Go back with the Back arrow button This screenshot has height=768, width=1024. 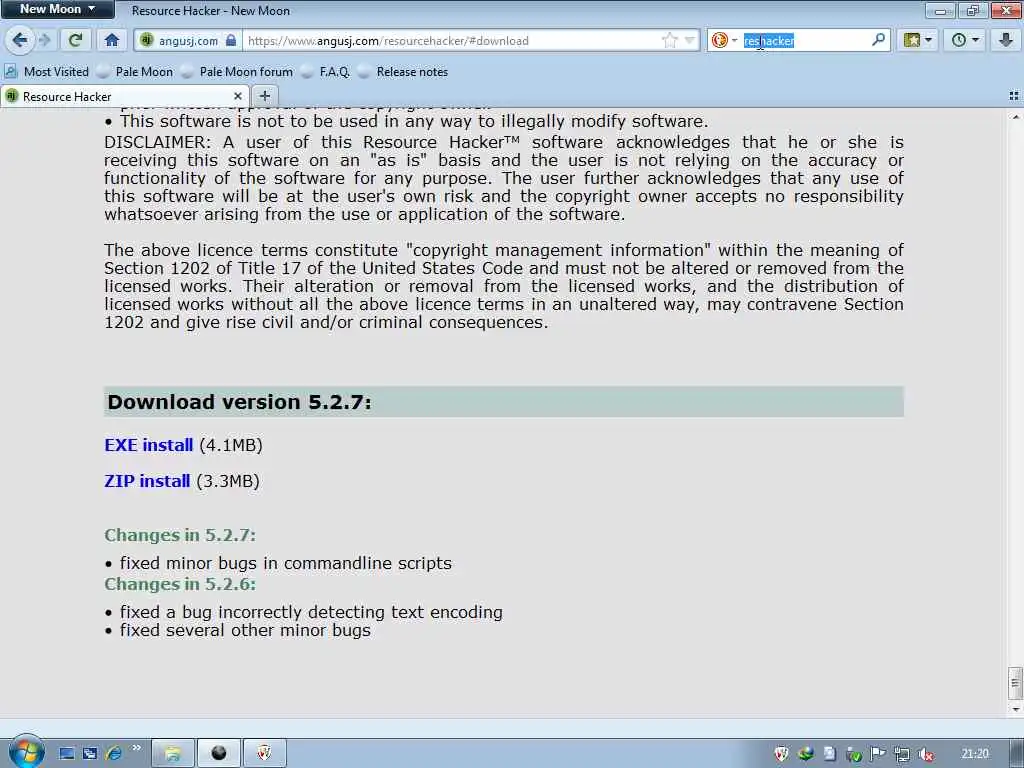(x=20, y=40)
